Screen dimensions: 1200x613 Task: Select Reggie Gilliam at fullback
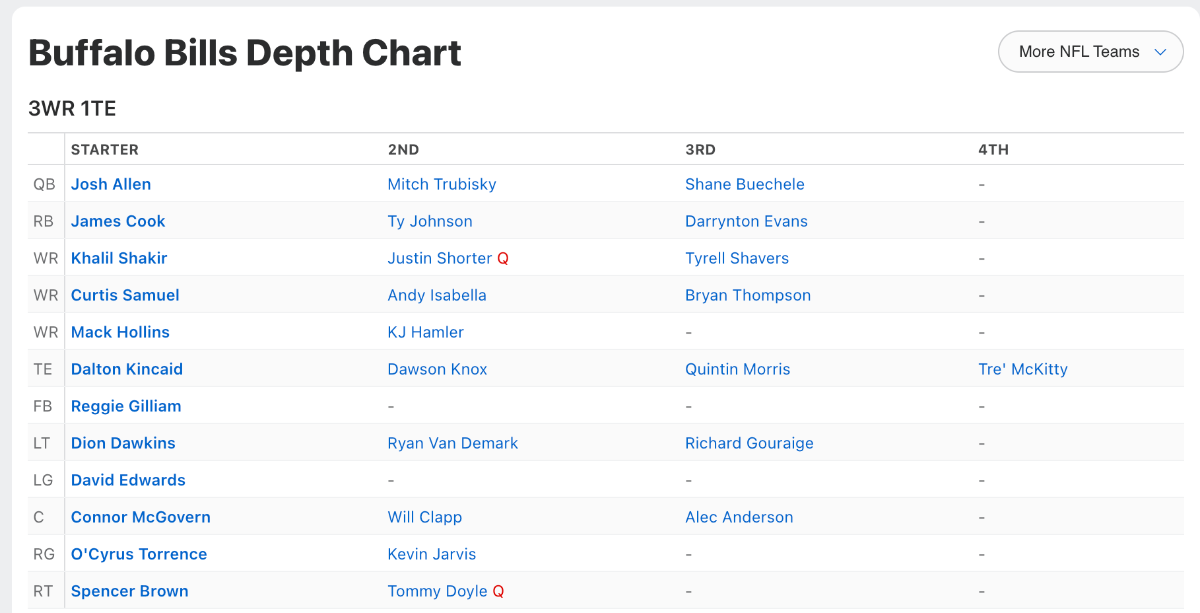pyautogui.click(x=126, y=406)
